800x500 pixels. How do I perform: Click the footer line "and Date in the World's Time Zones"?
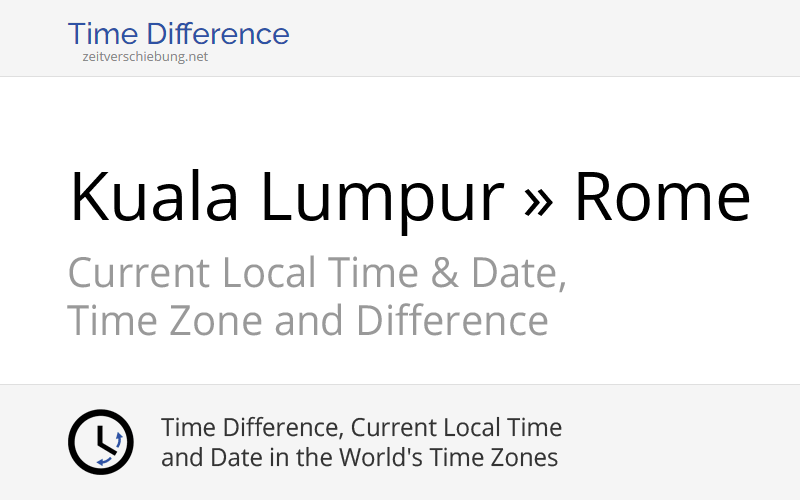[x=359, y=458]
